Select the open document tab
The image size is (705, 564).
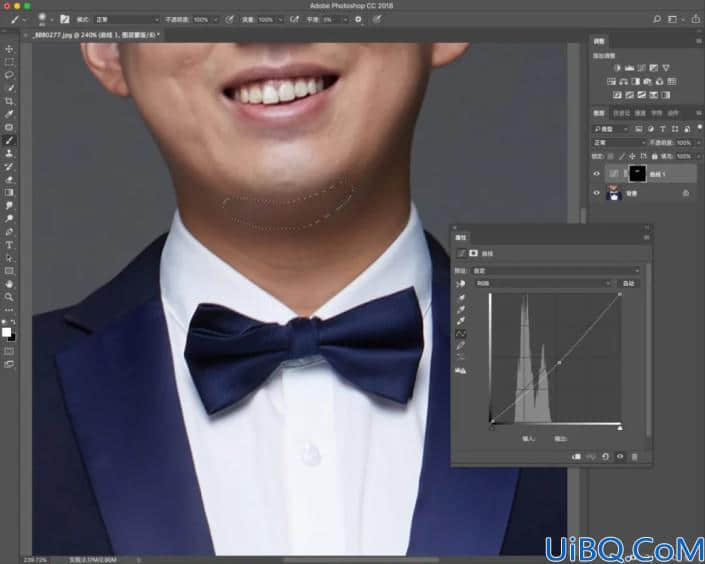click(x=96, y=35)
